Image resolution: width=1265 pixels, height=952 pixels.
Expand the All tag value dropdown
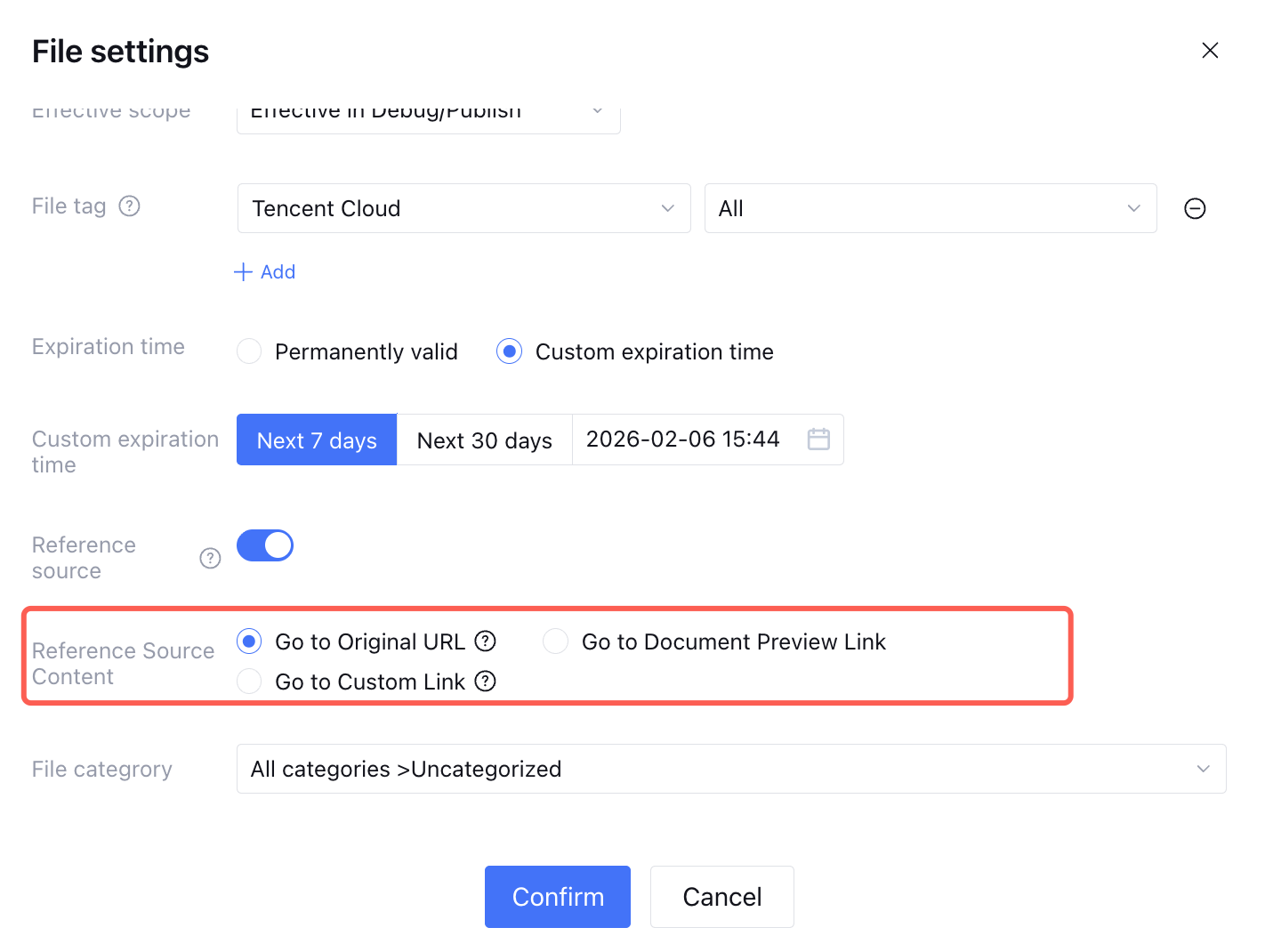pos(930,208)
